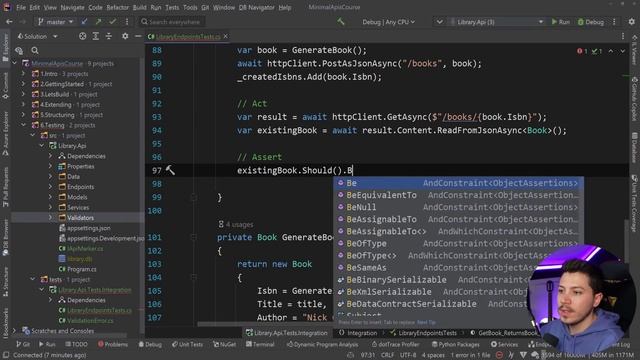Open the Terminal tool window
This screenshot has height=360, width=640.
(x=260, y=344)
